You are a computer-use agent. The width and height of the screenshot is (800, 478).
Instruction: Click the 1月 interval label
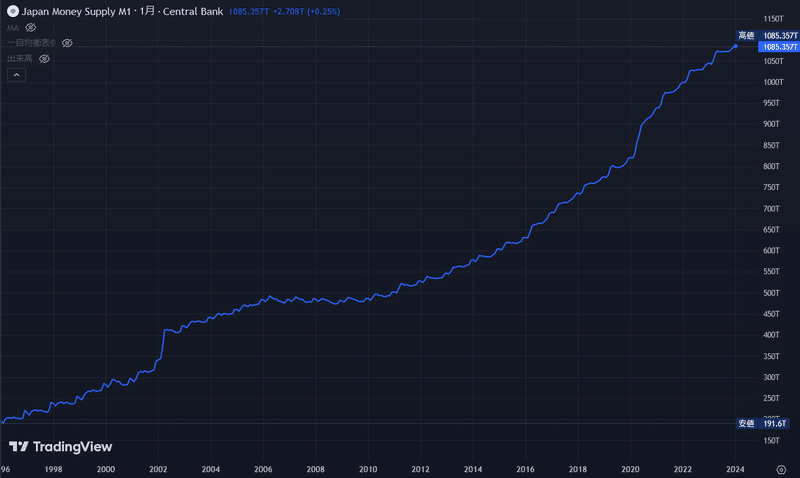tap(147, 11)
